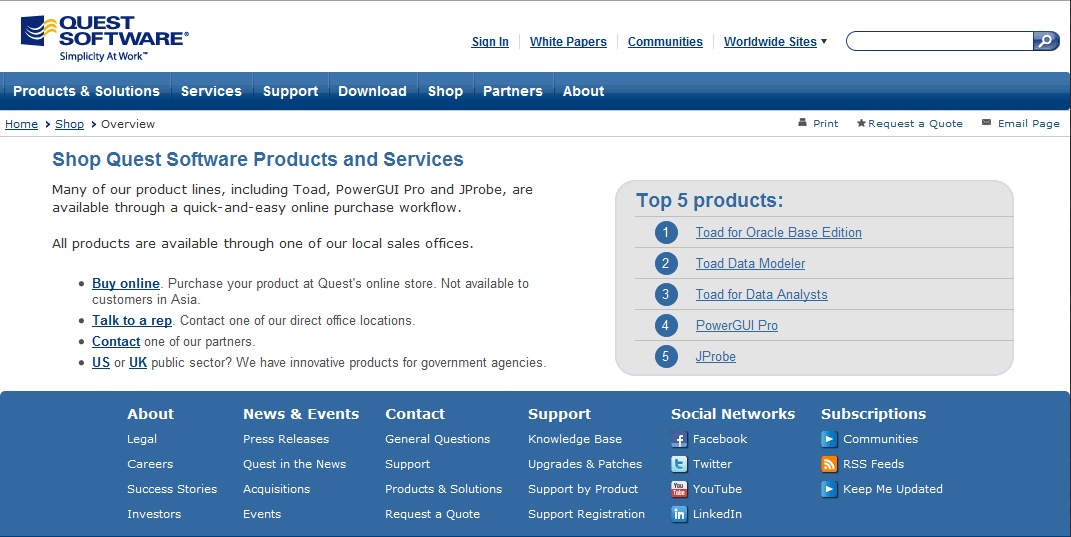This screenshot has height=537, width=1071.
Task: Click the Talk to a rep link
Action: (132, 320)
